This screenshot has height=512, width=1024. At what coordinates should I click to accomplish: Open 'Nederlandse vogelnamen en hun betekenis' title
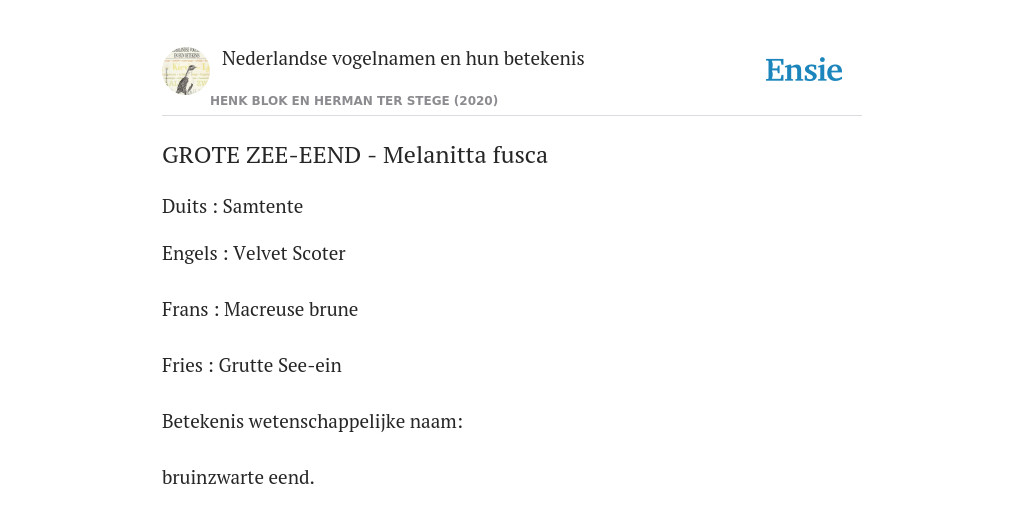point(403,58)
